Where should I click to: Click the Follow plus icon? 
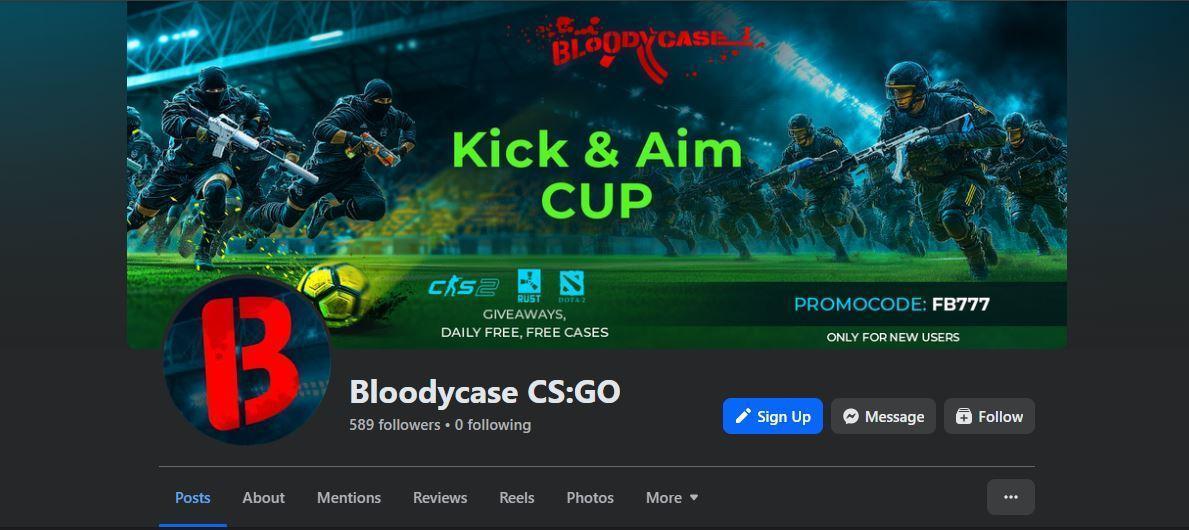(x=963, y=416)
